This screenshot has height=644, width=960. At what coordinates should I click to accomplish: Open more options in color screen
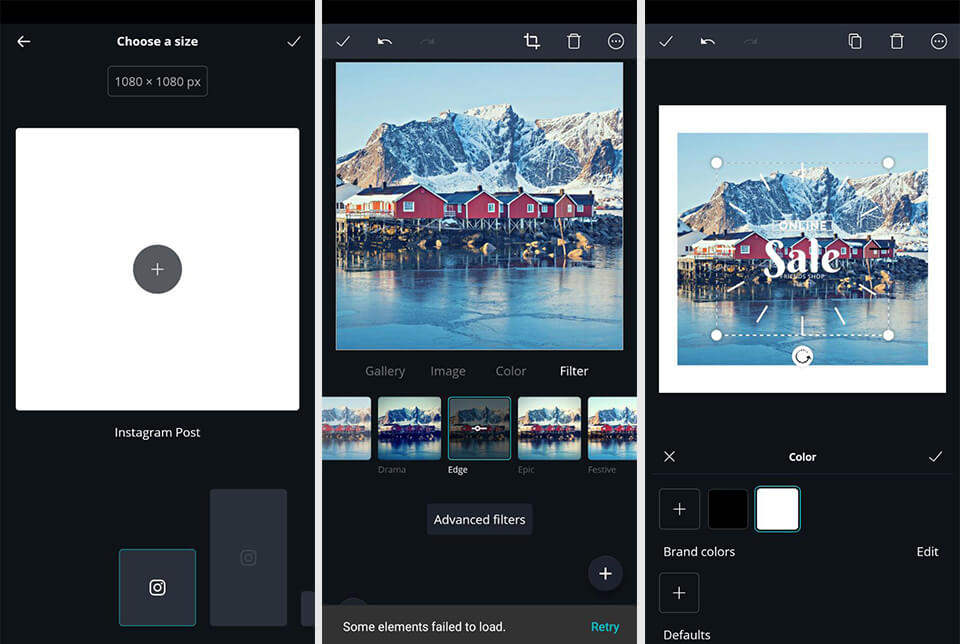(939, 41)
